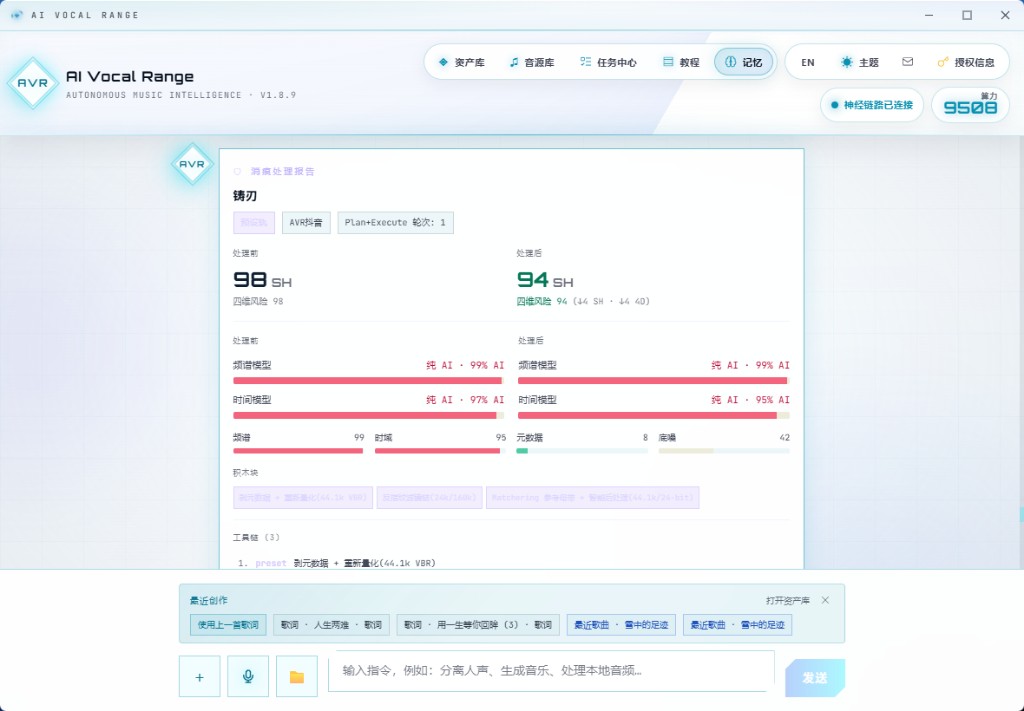Click the 教程 book icon
1024x711 pixels.
(x=667, y=61)
